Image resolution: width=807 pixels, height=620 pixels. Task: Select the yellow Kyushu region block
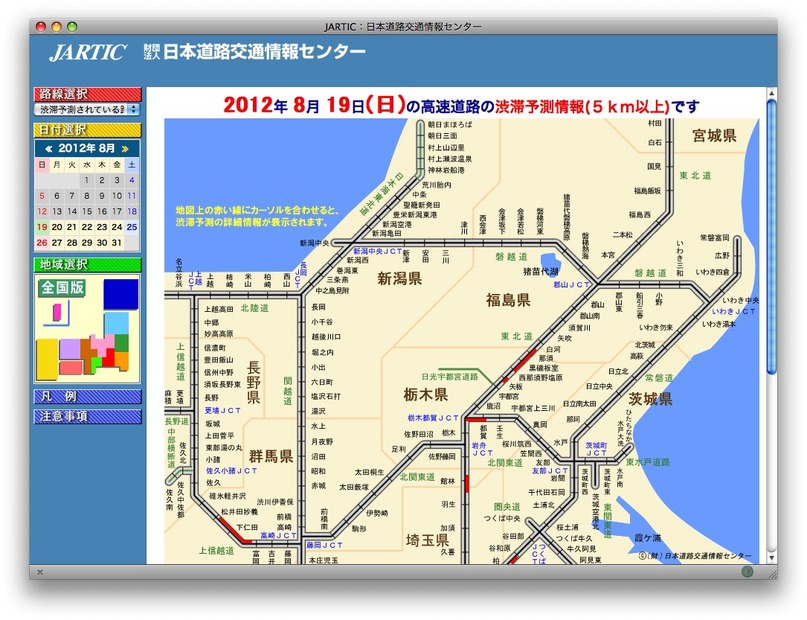[47, 360]
